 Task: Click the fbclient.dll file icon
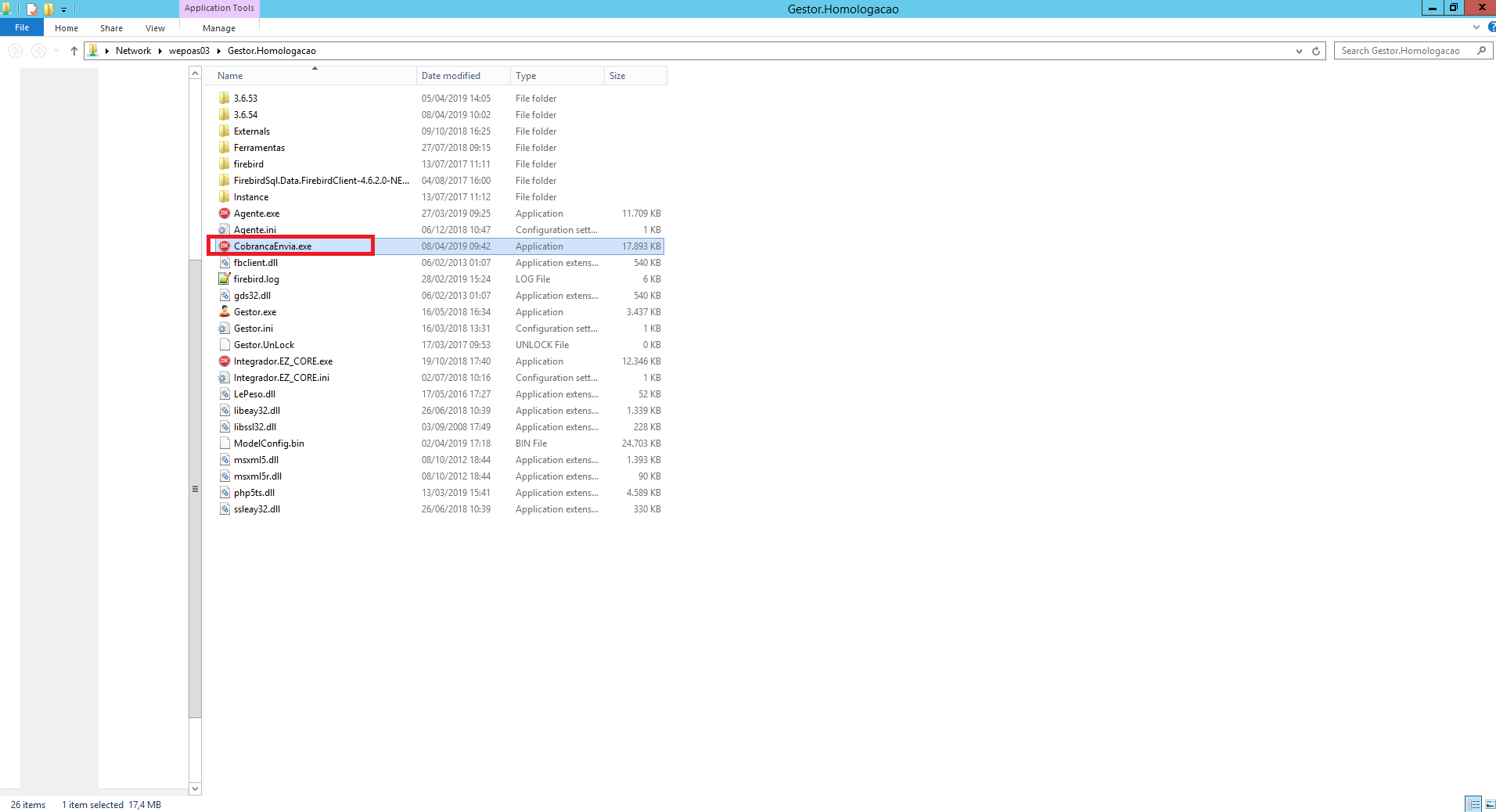click(x=225, y=263)
